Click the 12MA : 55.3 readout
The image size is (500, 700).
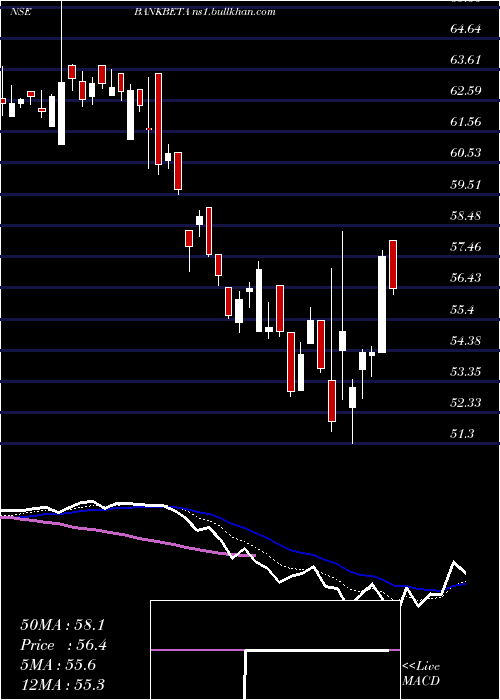pyautogui.click(x=62, y=685)
